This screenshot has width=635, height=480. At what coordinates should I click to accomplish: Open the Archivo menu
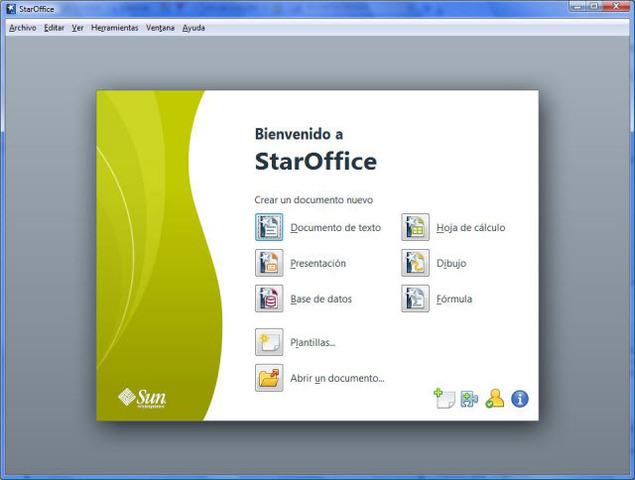point(23,28)
